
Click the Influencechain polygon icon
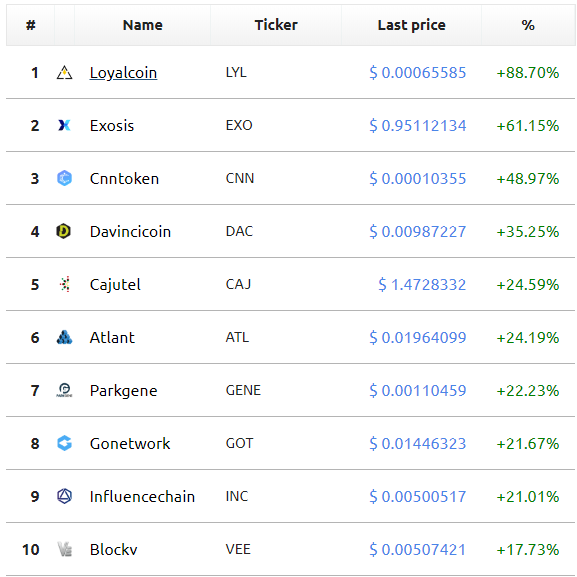(64, 496)
